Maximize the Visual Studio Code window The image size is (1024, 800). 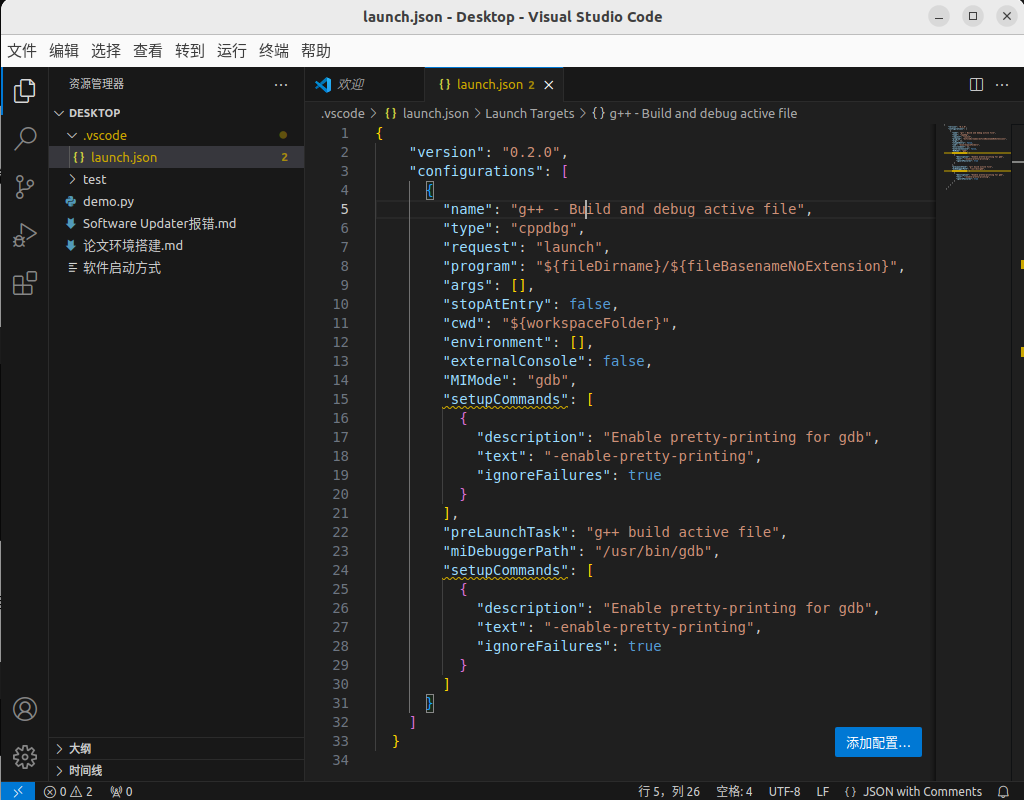coord(973,17)
